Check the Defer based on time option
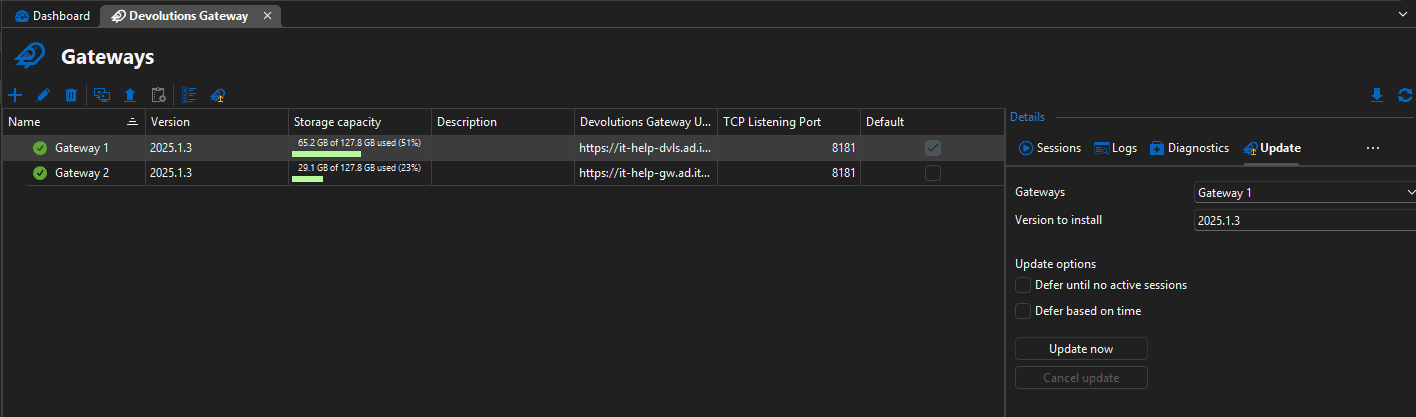The width and height of the screenshot is (1416, 417). [x=1023, y=311]
